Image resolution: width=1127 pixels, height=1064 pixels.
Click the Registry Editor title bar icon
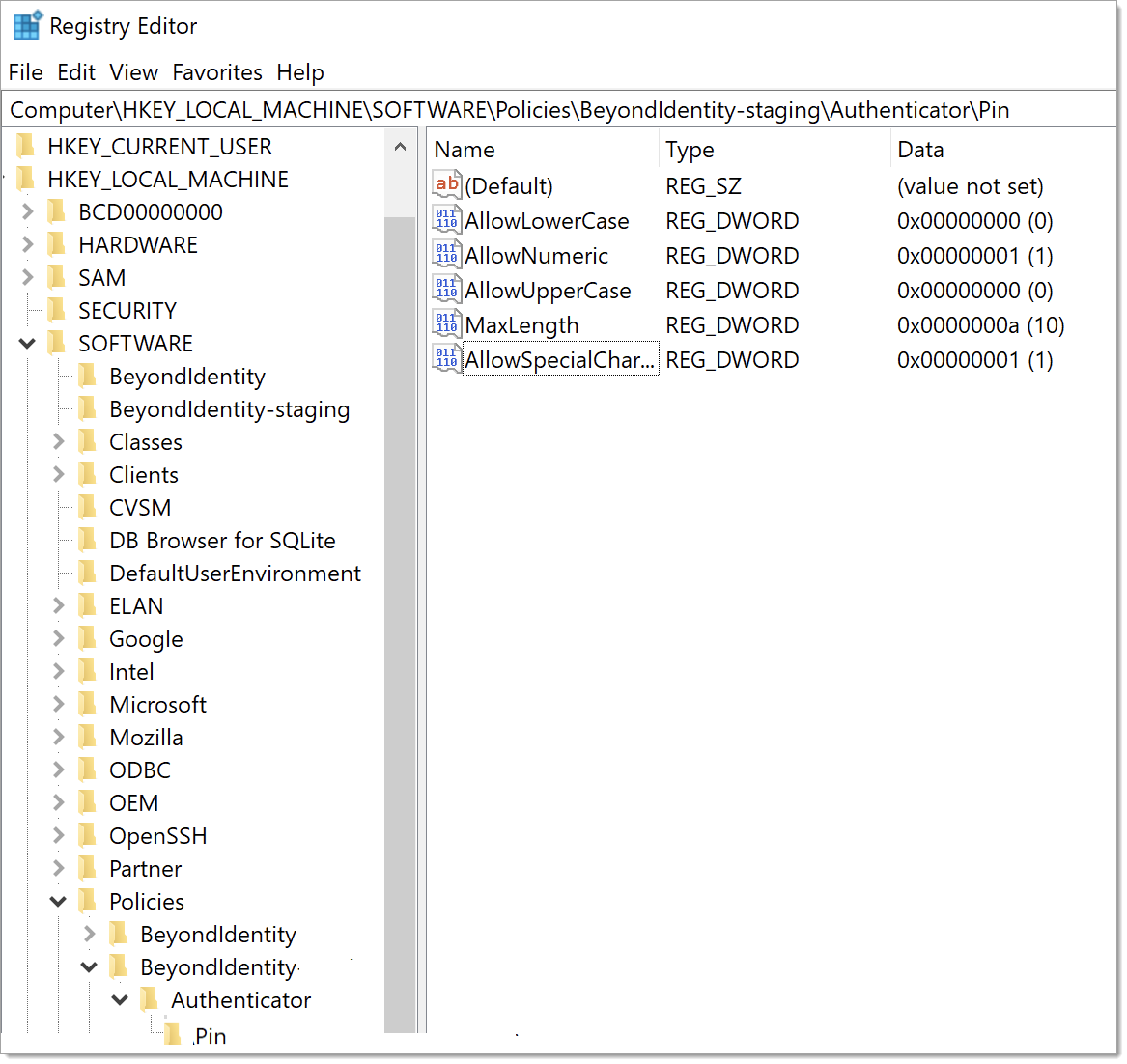[x=27, y=24]
